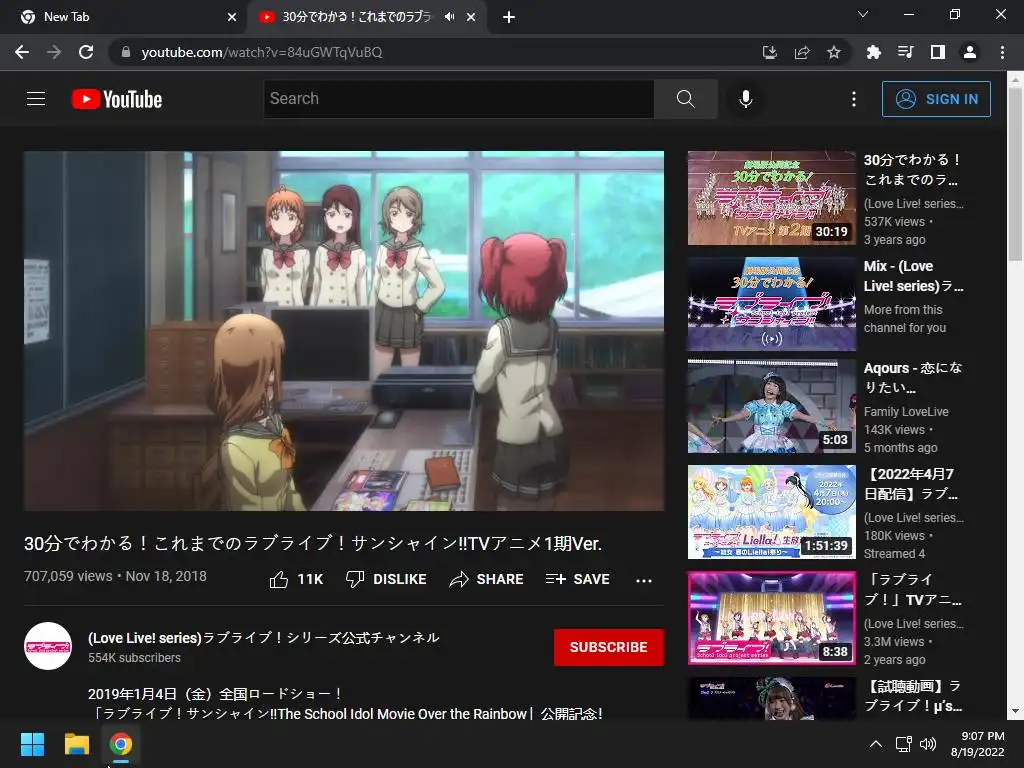Show hidden tray icons chevron
The image size is (1024, 768).
(x=876, y=744)
